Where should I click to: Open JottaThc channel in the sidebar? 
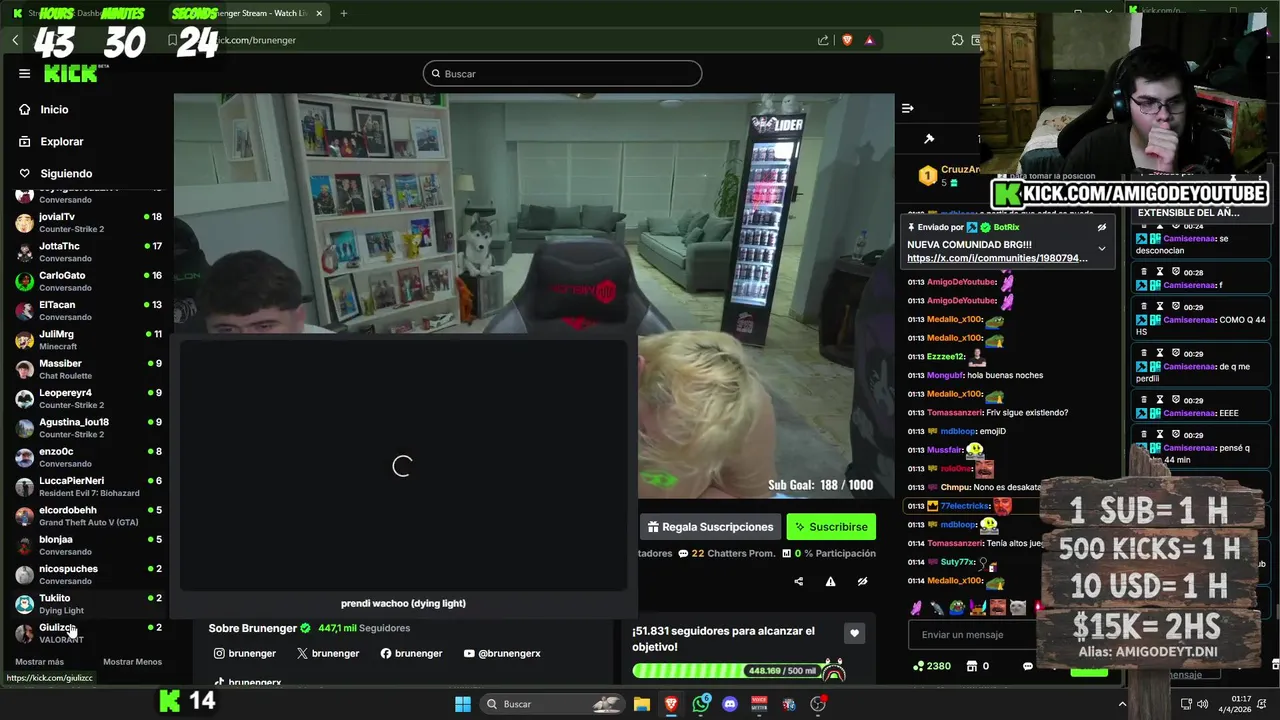(88, 252)
